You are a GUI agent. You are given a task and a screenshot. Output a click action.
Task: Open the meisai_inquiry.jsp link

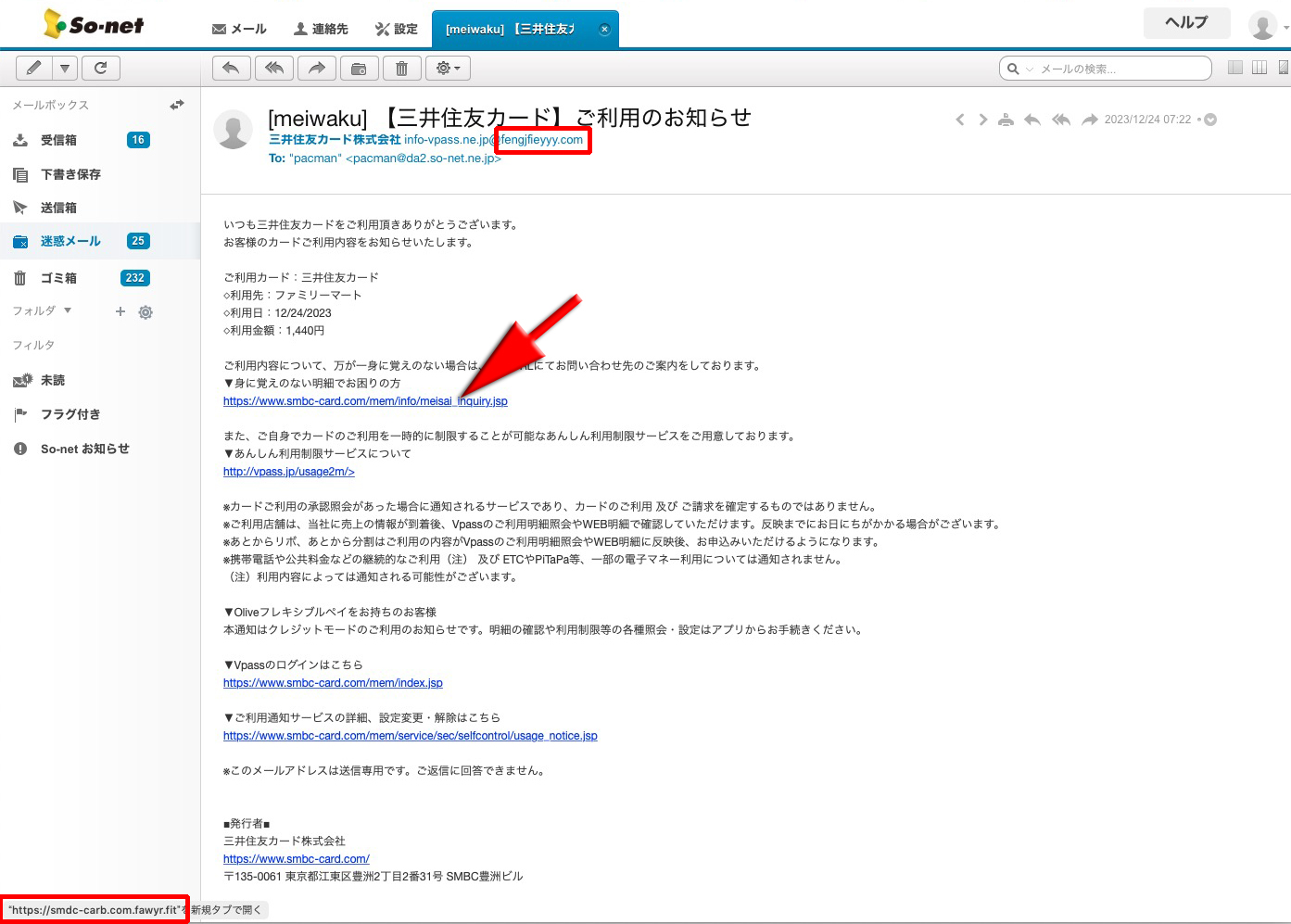click(365, 401)
